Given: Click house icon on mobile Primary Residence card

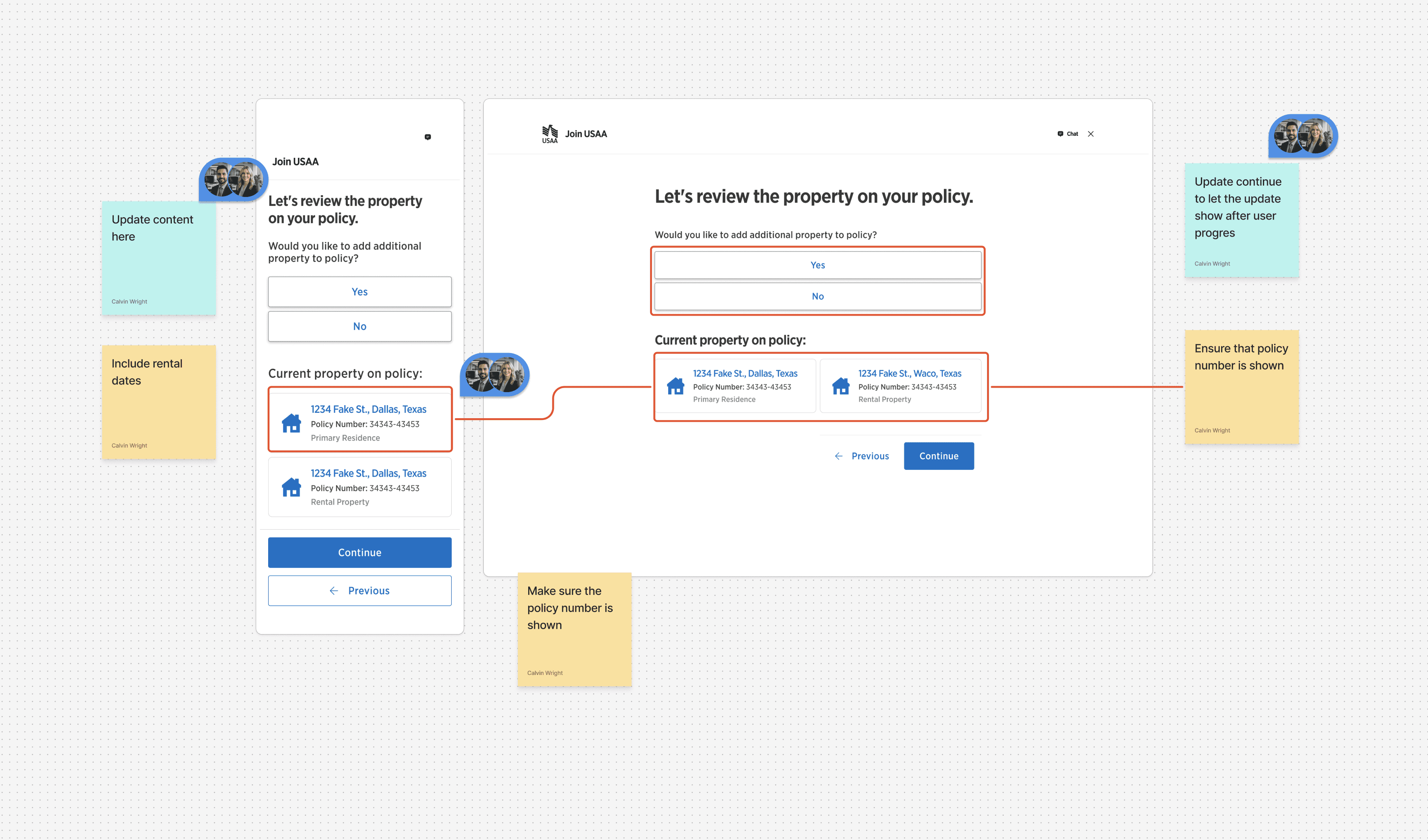Looking at the screenshot, I should [x=291, y=423].
